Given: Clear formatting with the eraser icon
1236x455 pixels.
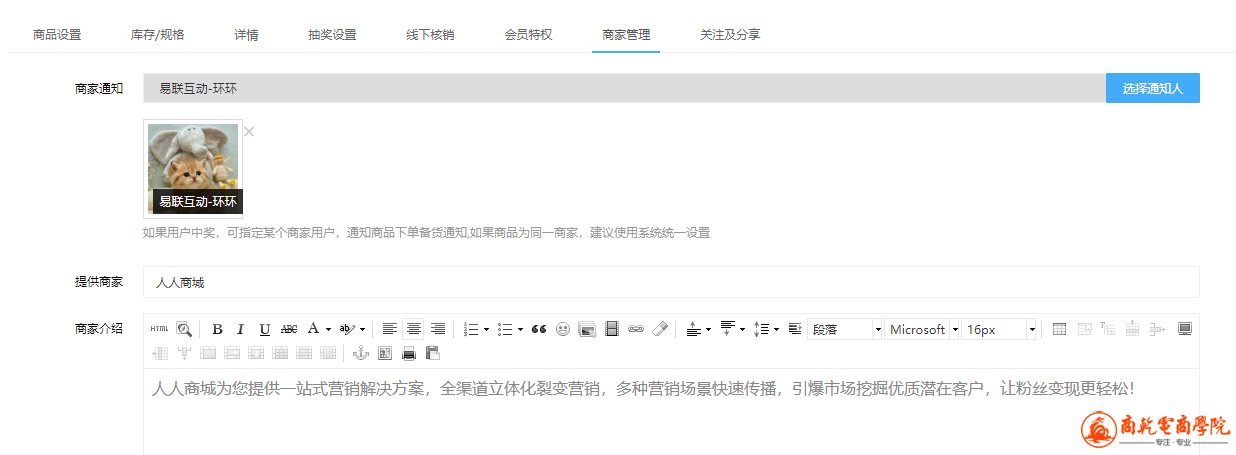Looking at the screenshot, I should coord(659,329).
